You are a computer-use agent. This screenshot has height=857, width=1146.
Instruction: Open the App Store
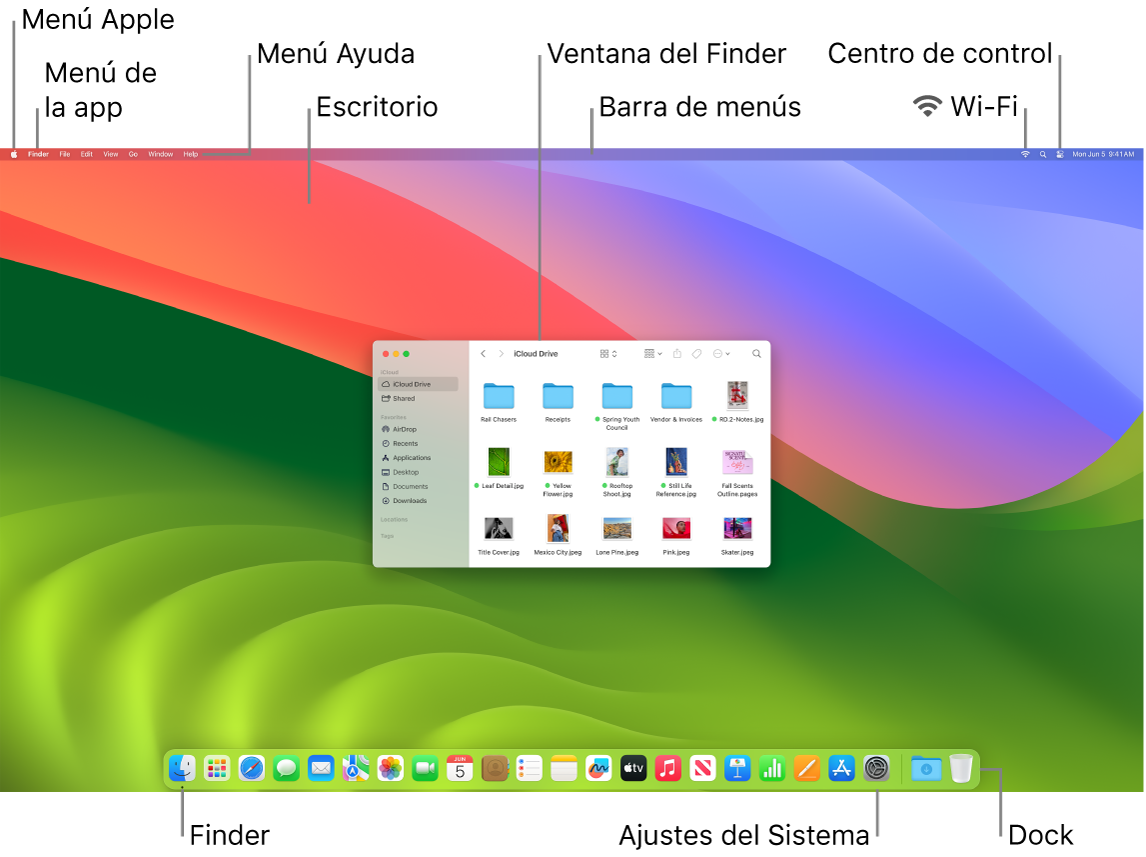842,769
